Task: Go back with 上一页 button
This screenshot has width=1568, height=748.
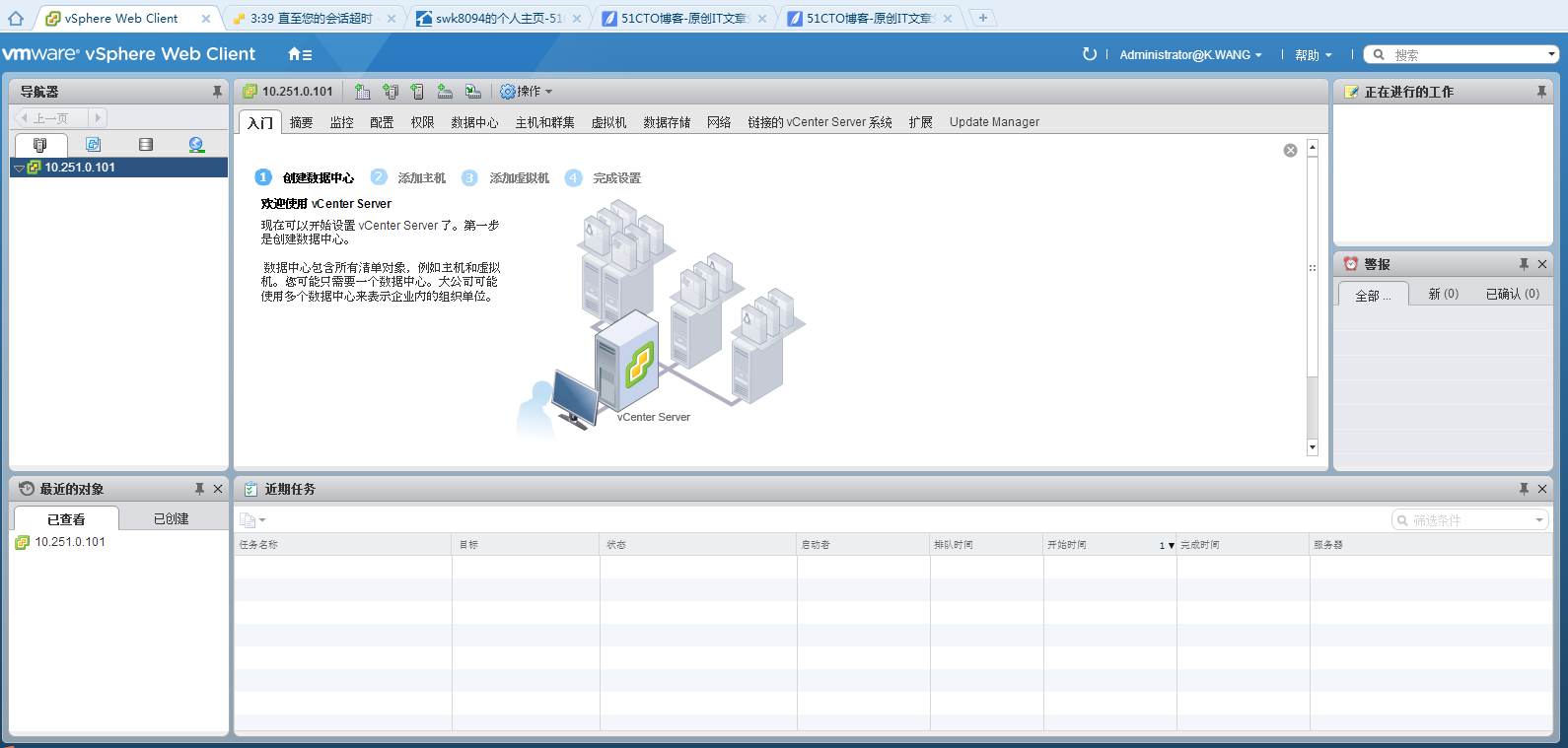Action: pos(49,118)
